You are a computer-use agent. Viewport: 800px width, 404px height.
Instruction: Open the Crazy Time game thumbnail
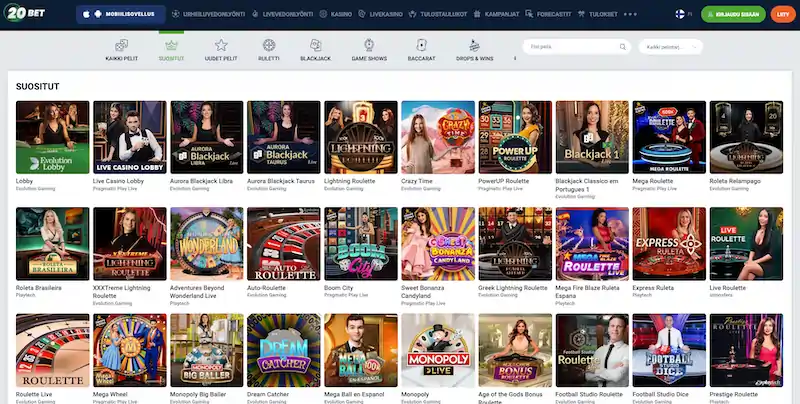pos(438,137)
